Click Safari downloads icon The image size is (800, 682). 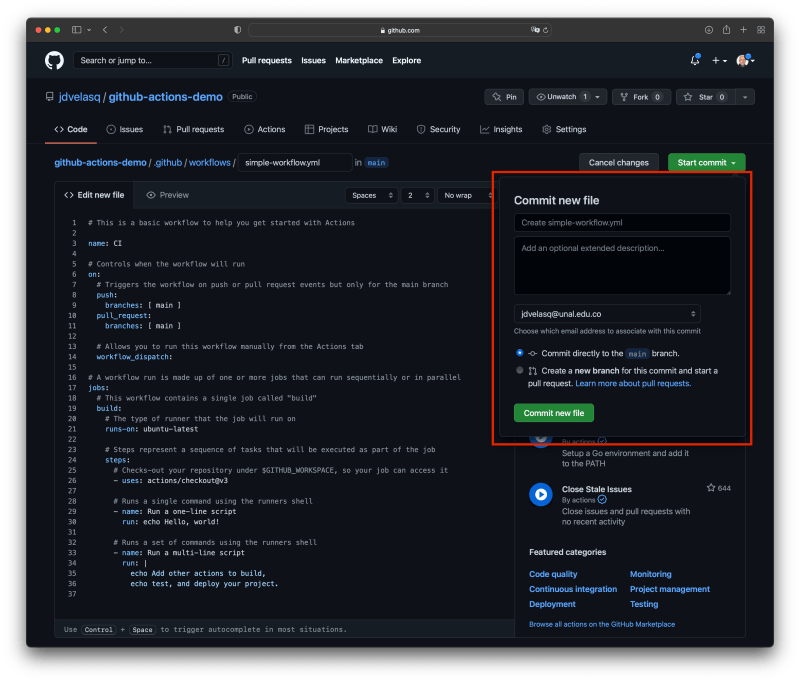coord(709,30)
